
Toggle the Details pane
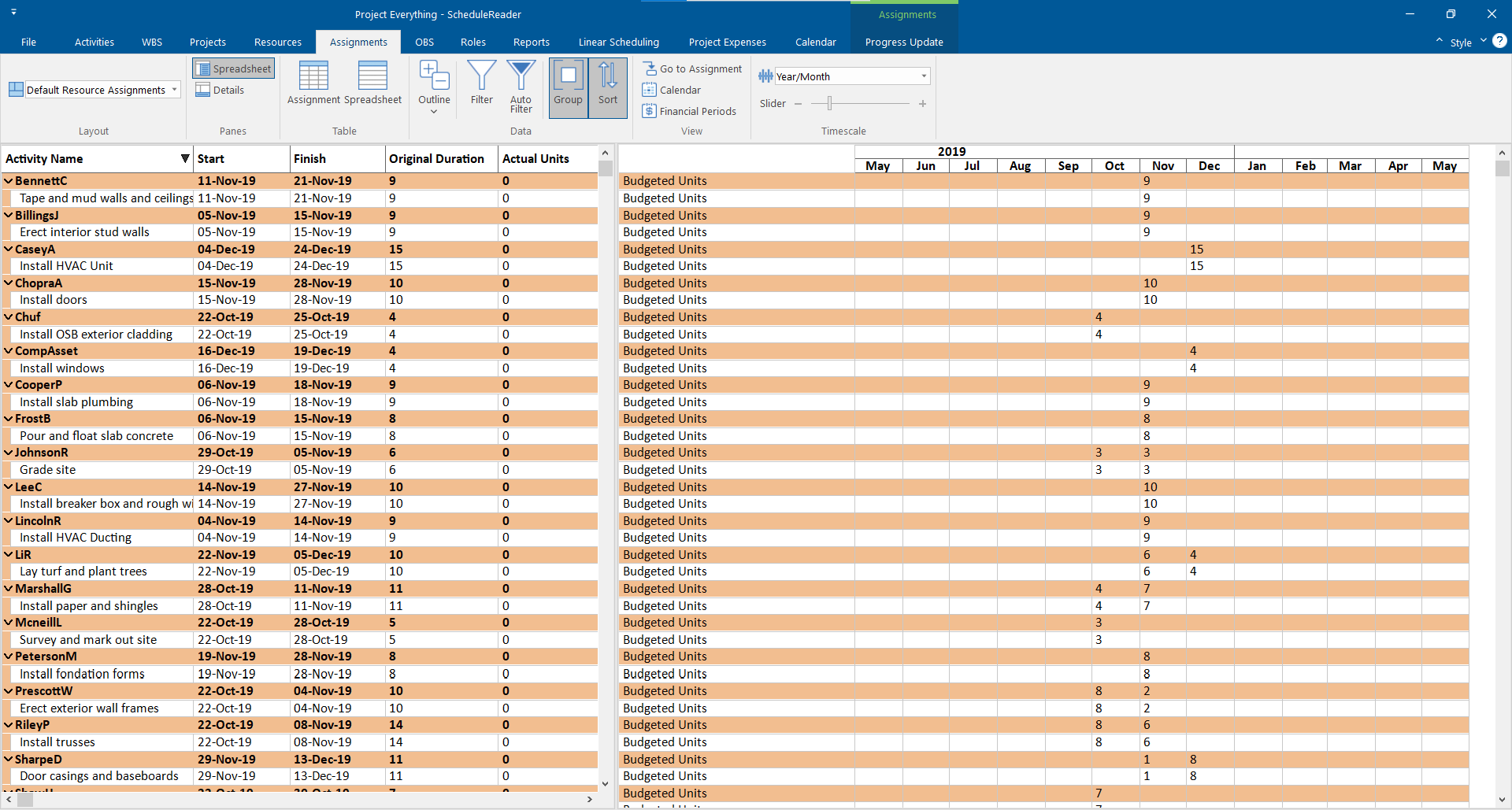pos(220,90)
